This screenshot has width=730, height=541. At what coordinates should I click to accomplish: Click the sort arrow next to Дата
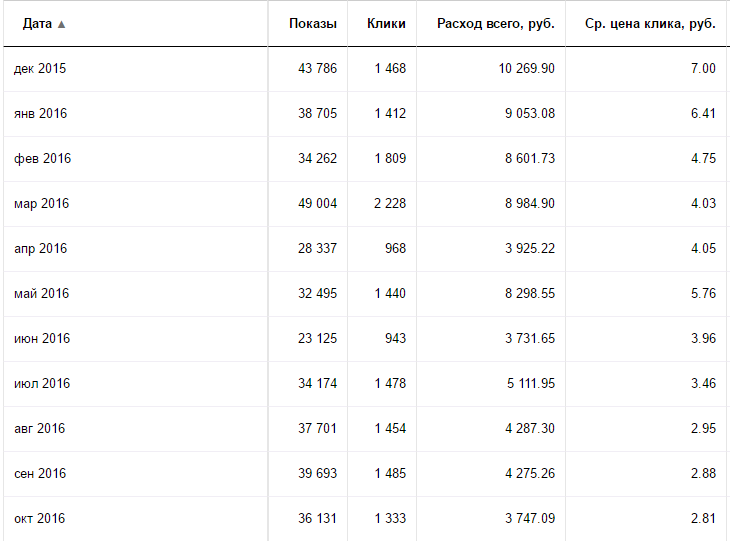[61, 25]
